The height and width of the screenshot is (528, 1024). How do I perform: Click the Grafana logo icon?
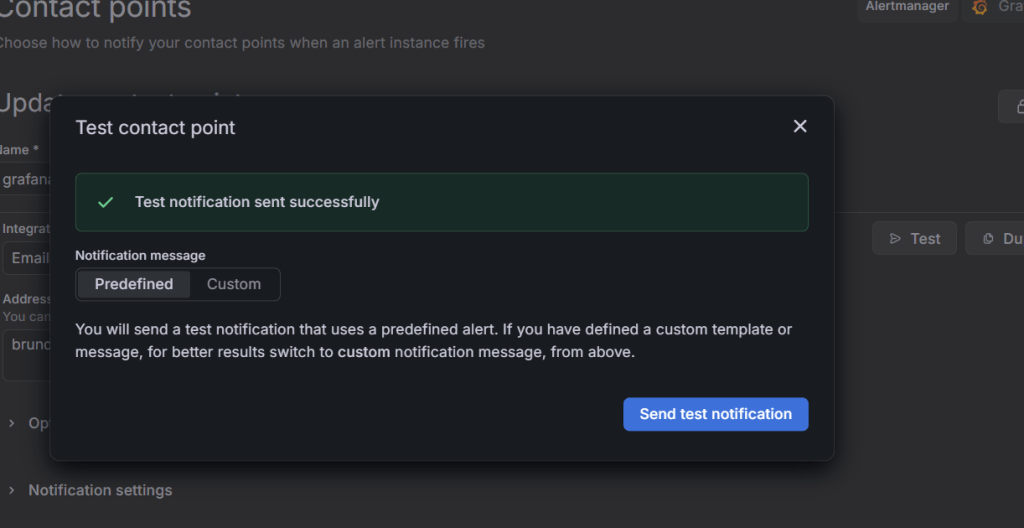click(x=980, y=7)
